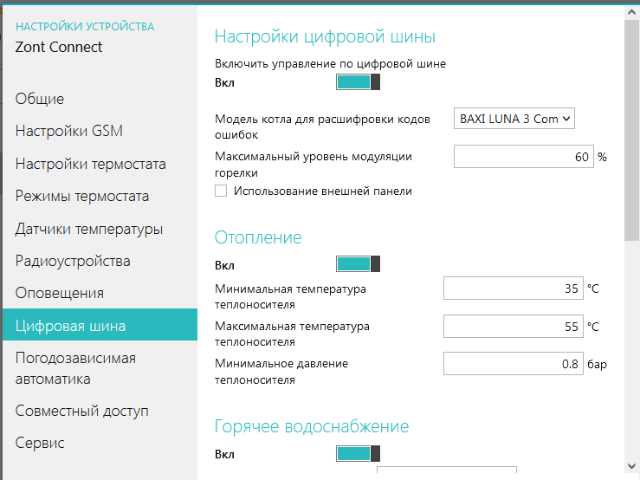Open Датчики температуры section

88,229
